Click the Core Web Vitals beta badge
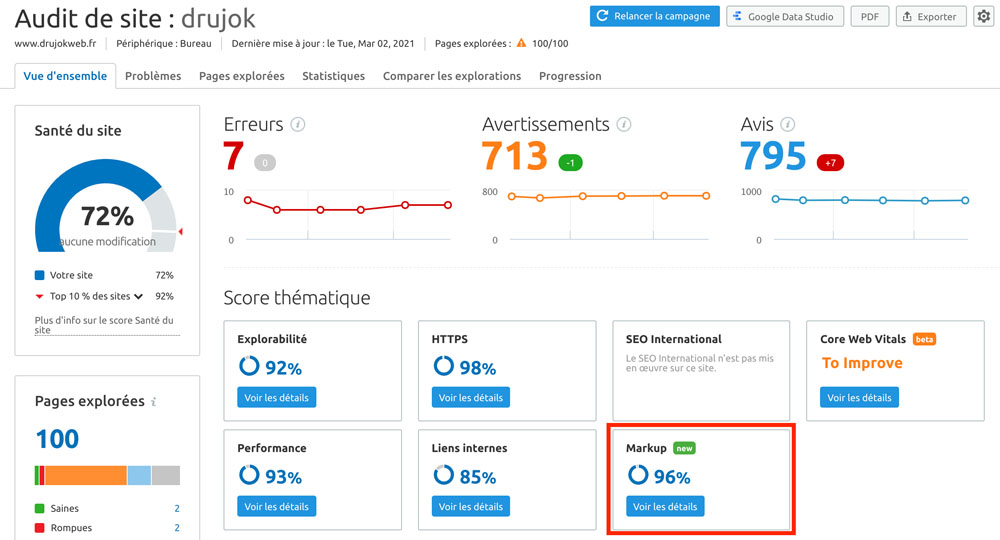The width and height of the screenshot is (1000, 540). pyautogui.click(x=924, y=339)
